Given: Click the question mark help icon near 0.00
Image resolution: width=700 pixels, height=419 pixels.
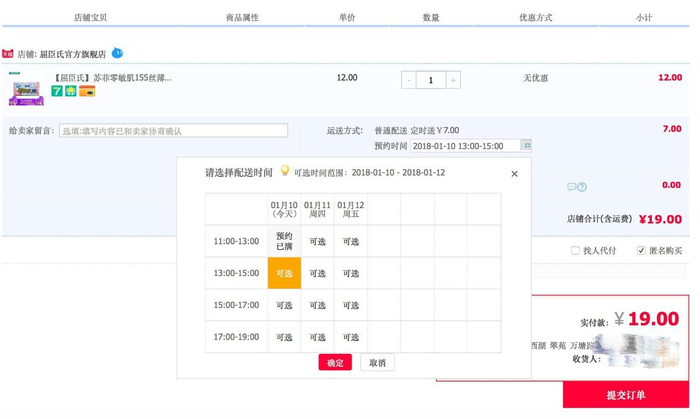Looking at the screenshot, I should click(582, 187).
